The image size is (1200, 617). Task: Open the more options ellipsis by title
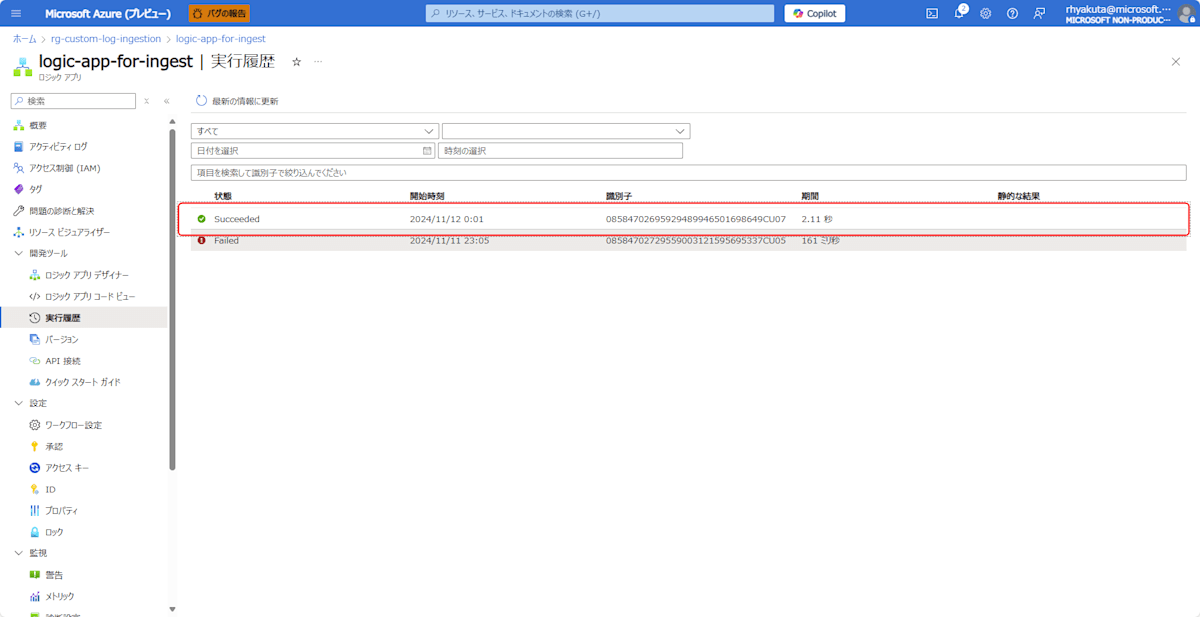point(318,62)
